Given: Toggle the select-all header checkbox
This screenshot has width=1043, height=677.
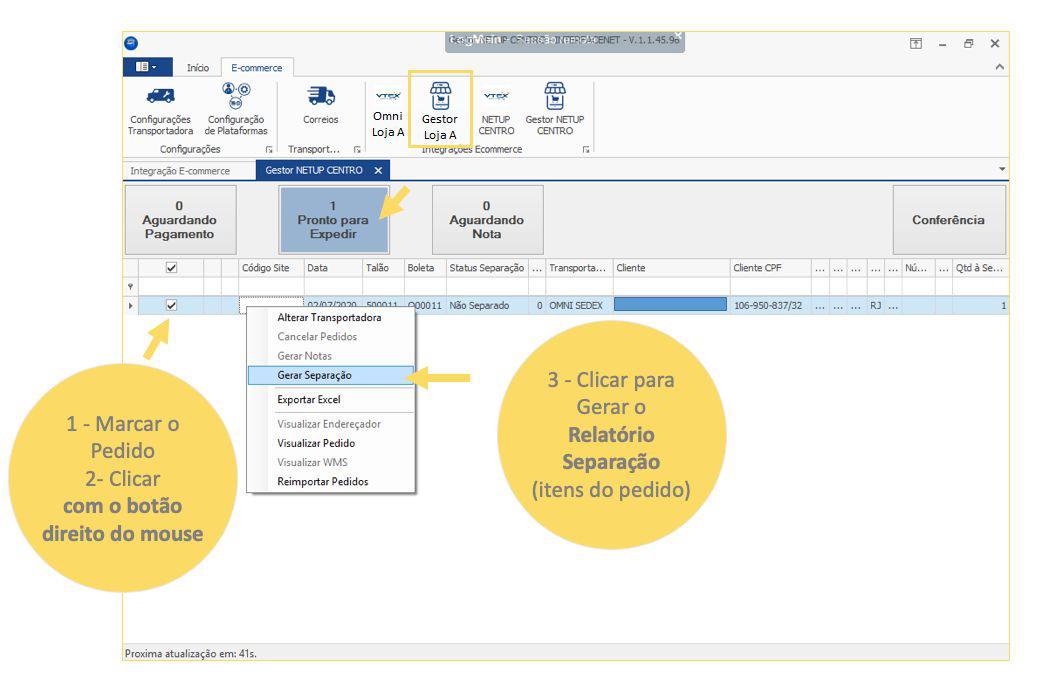Looking at the screenshot, I should pos(171,268).
